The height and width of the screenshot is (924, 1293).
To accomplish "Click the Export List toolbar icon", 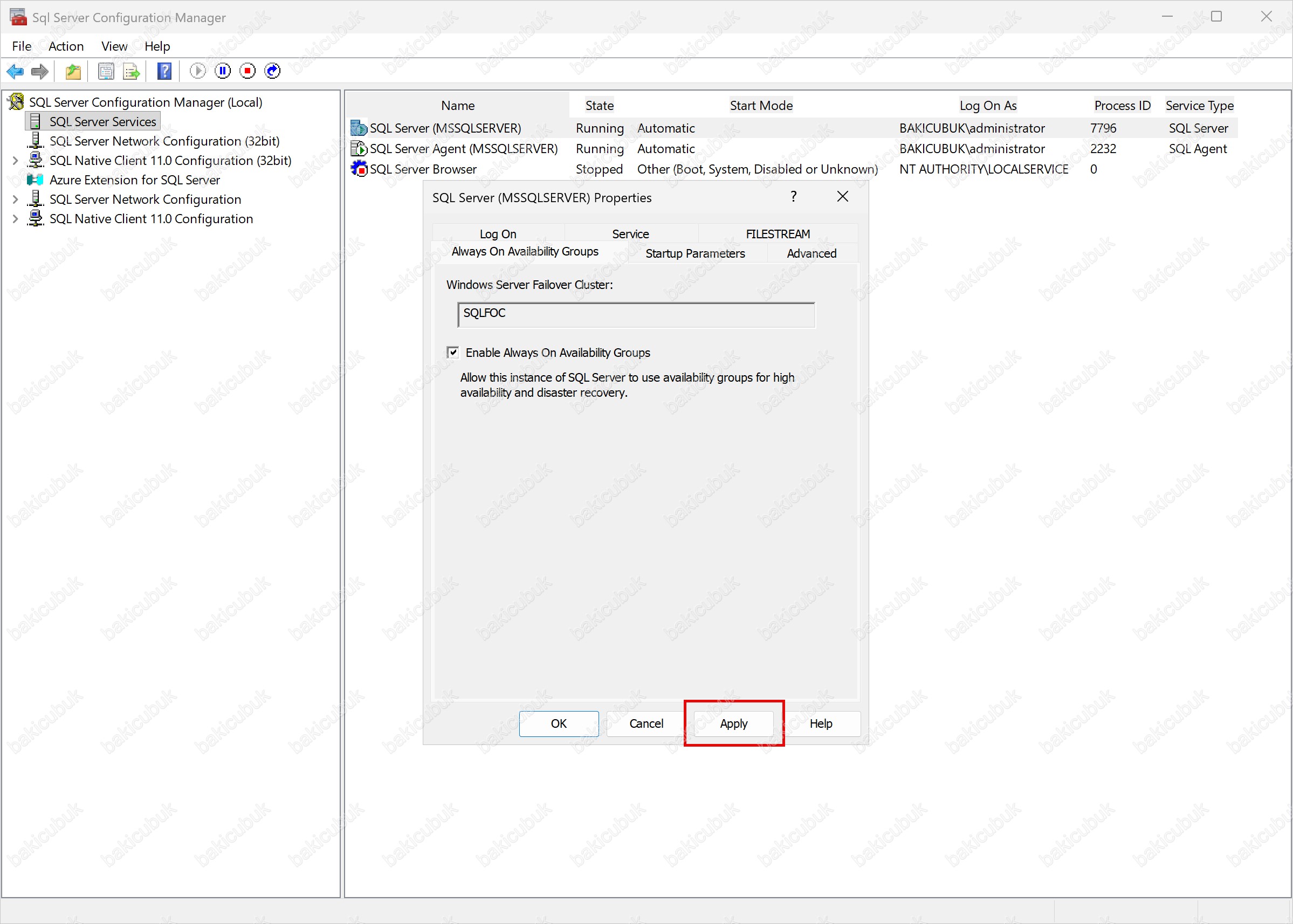I will (131, 71).
